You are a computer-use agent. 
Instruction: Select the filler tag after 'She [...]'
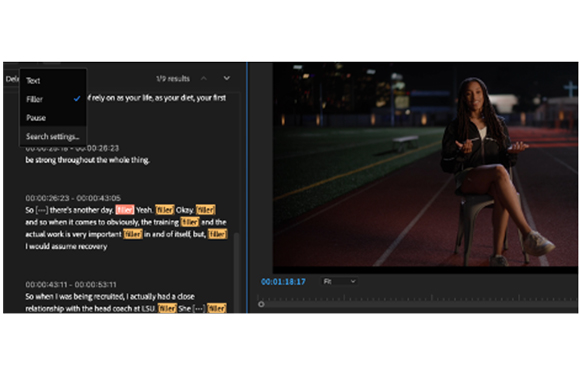click(x=217, y=308)
